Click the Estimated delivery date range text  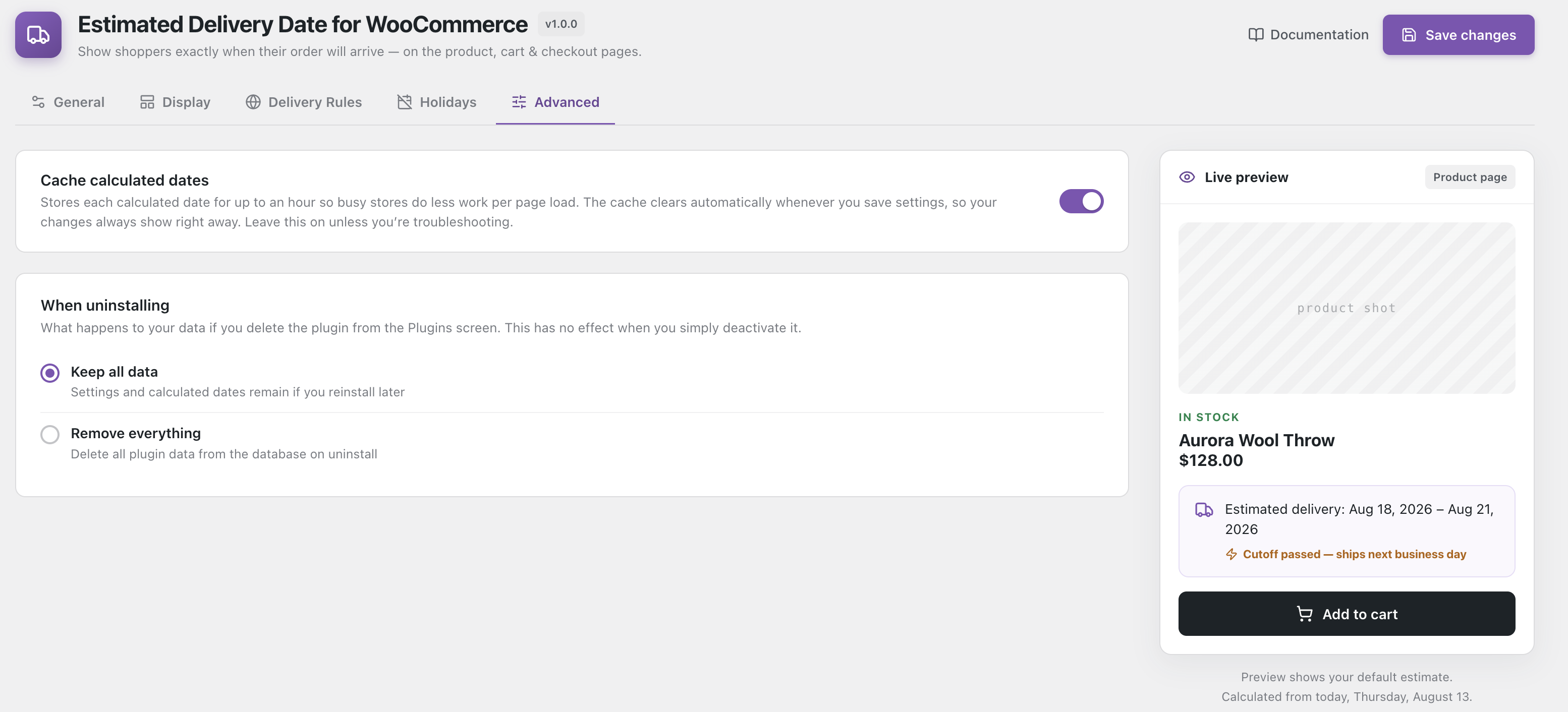pos(1359,519)
